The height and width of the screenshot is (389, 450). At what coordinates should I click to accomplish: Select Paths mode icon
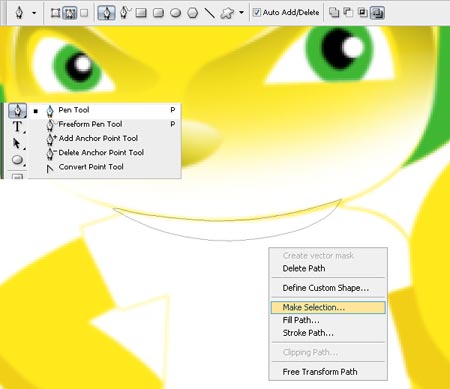(x=70, y=13)
